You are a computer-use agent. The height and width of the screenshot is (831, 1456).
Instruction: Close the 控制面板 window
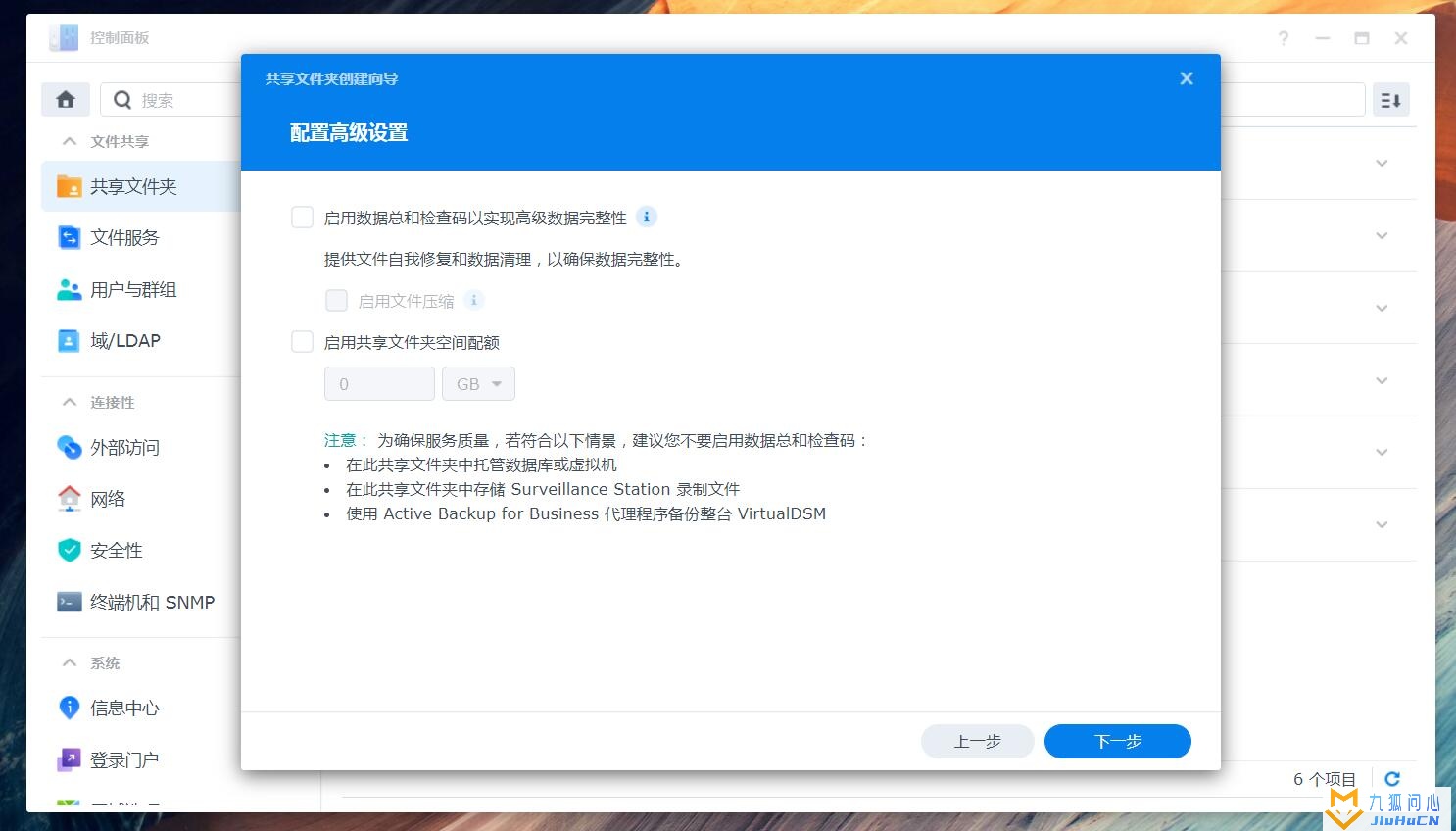[x=1401, y=38]
